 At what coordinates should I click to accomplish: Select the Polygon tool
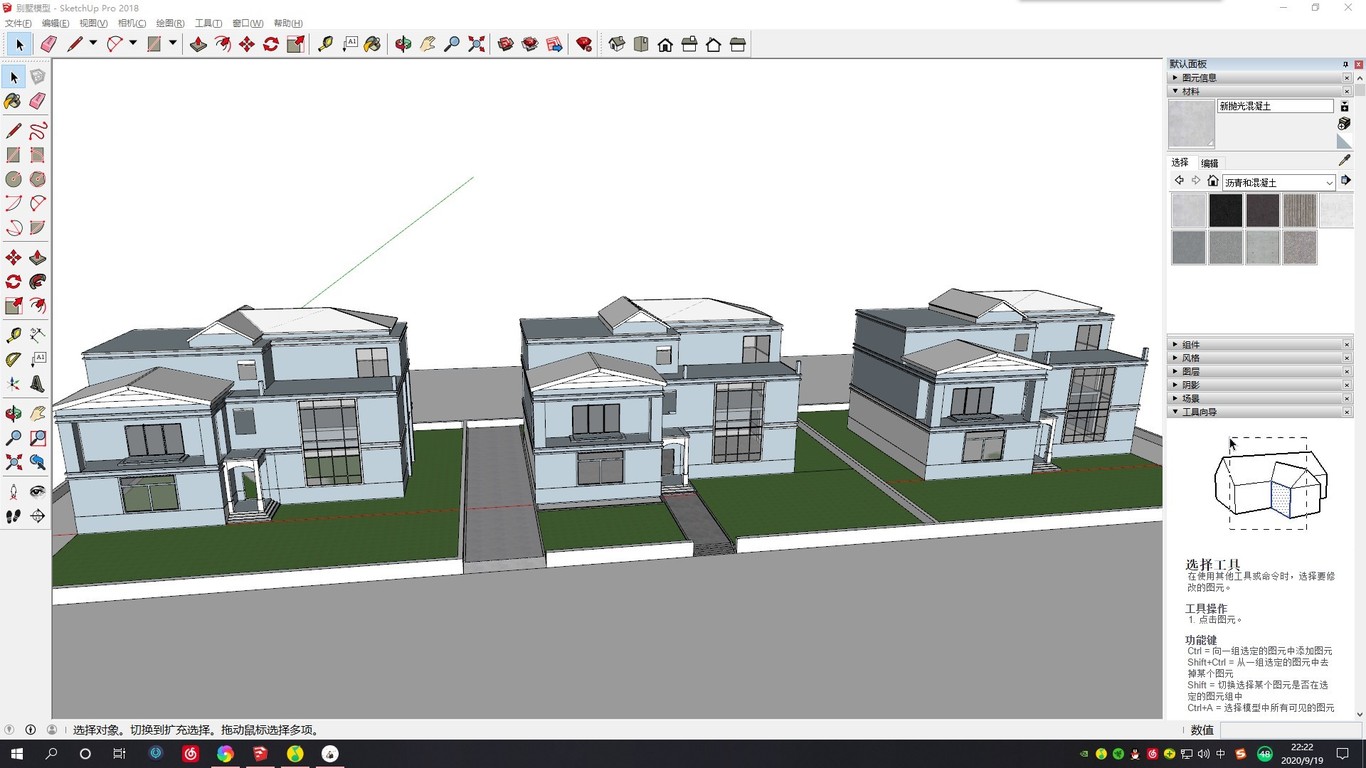coord(38,179)
